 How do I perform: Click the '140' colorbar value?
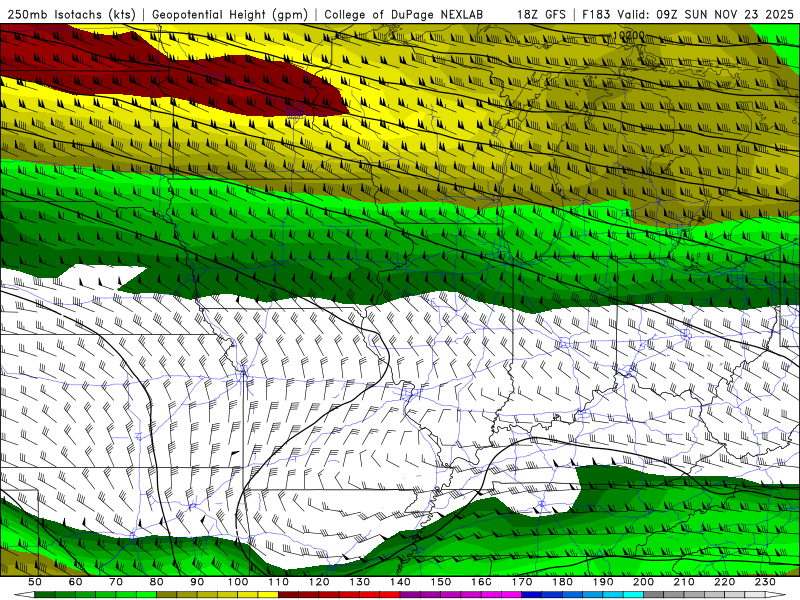tap(400, 582)
